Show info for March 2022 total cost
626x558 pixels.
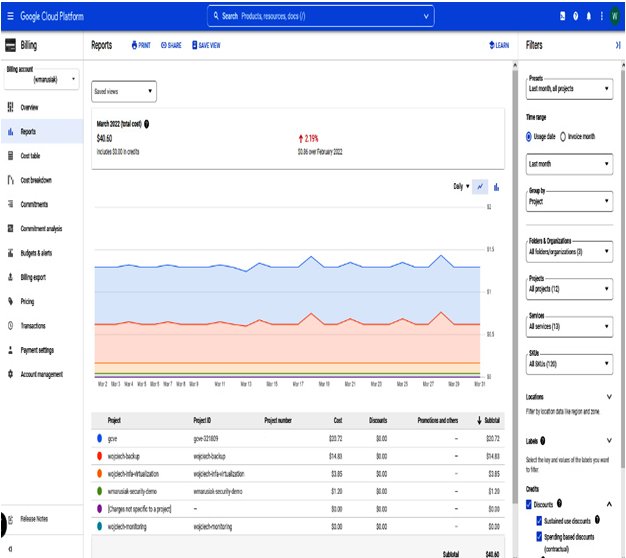pyautogui.click(x=147, y=124)
